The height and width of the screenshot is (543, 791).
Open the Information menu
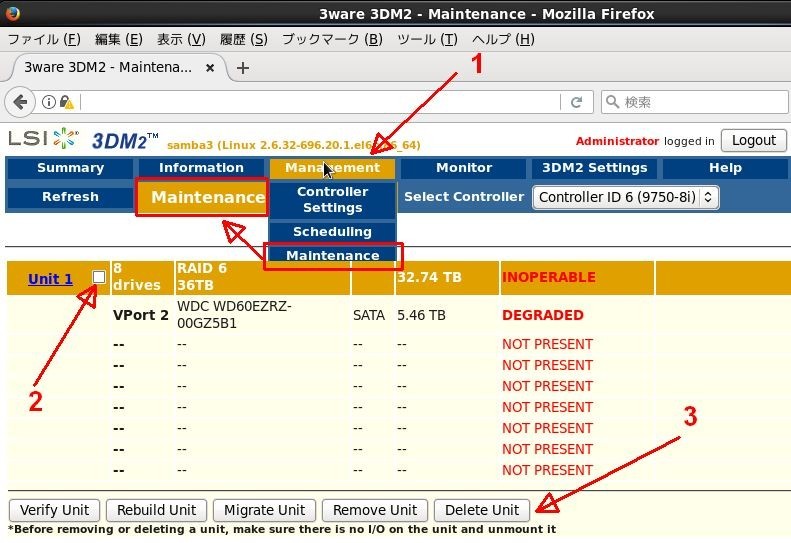201,168
